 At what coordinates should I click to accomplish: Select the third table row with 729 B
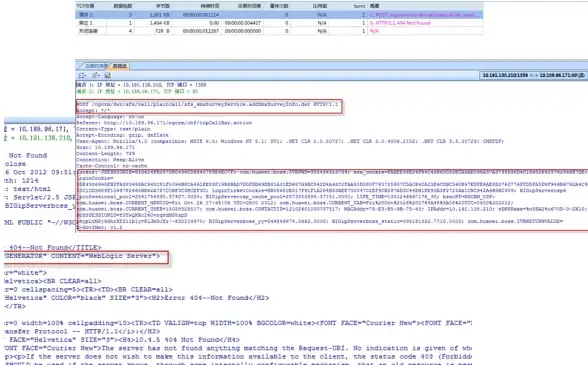pos(279,31)
